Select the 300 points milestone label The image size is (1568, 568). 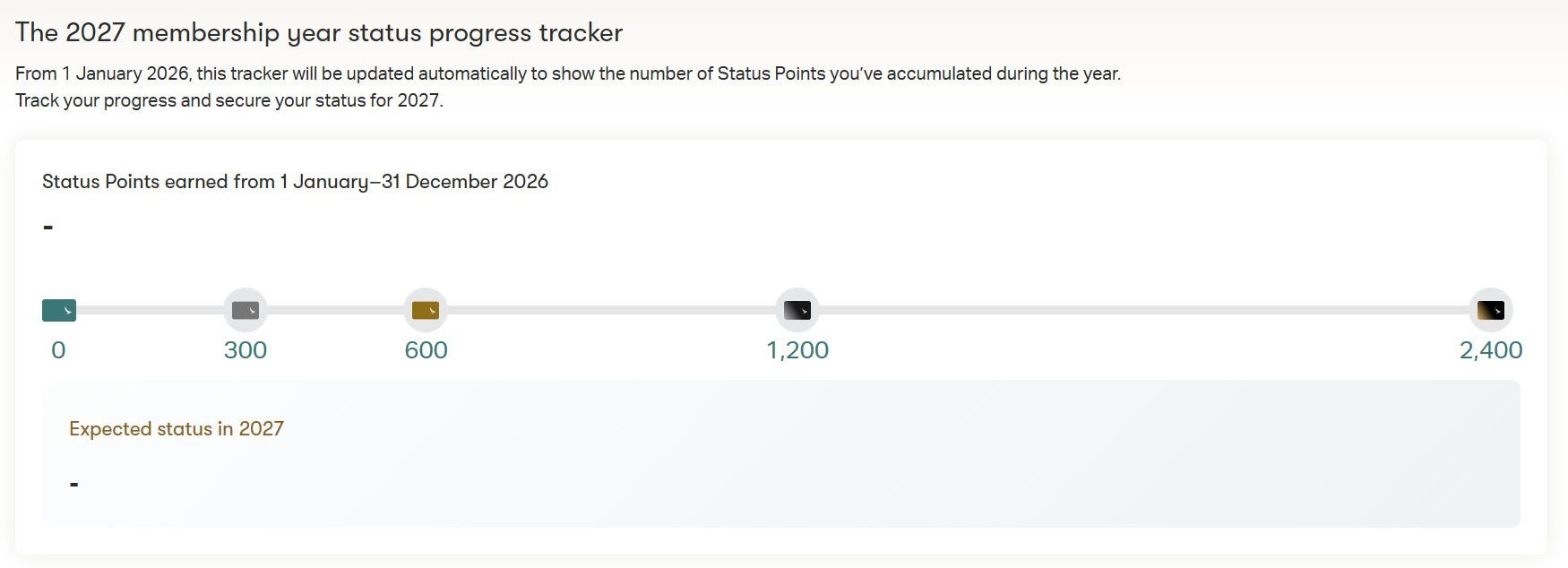246,350
